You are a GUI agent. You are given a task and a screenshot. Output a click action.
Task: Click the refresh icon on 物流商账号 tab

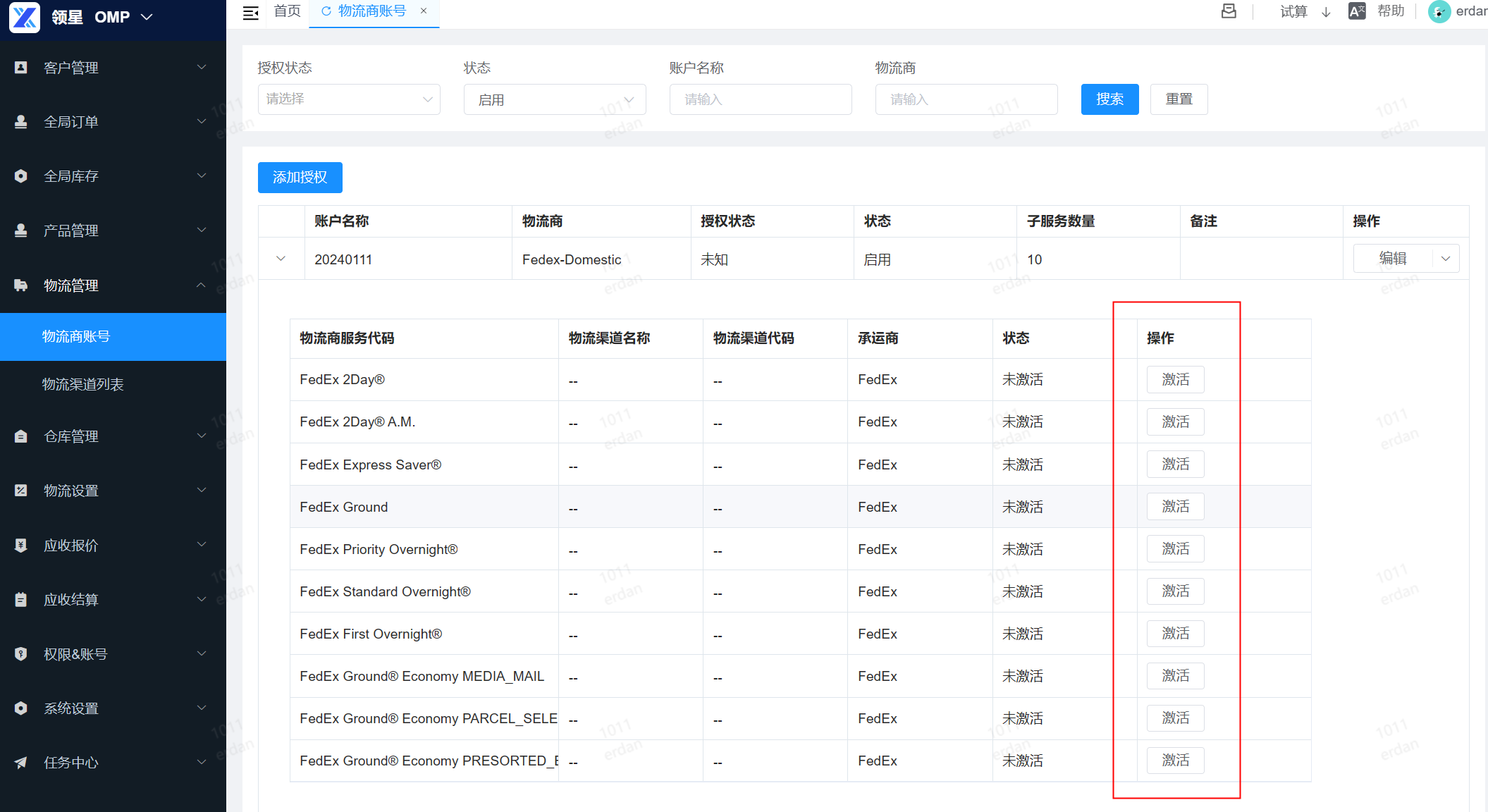pos(326,11)
